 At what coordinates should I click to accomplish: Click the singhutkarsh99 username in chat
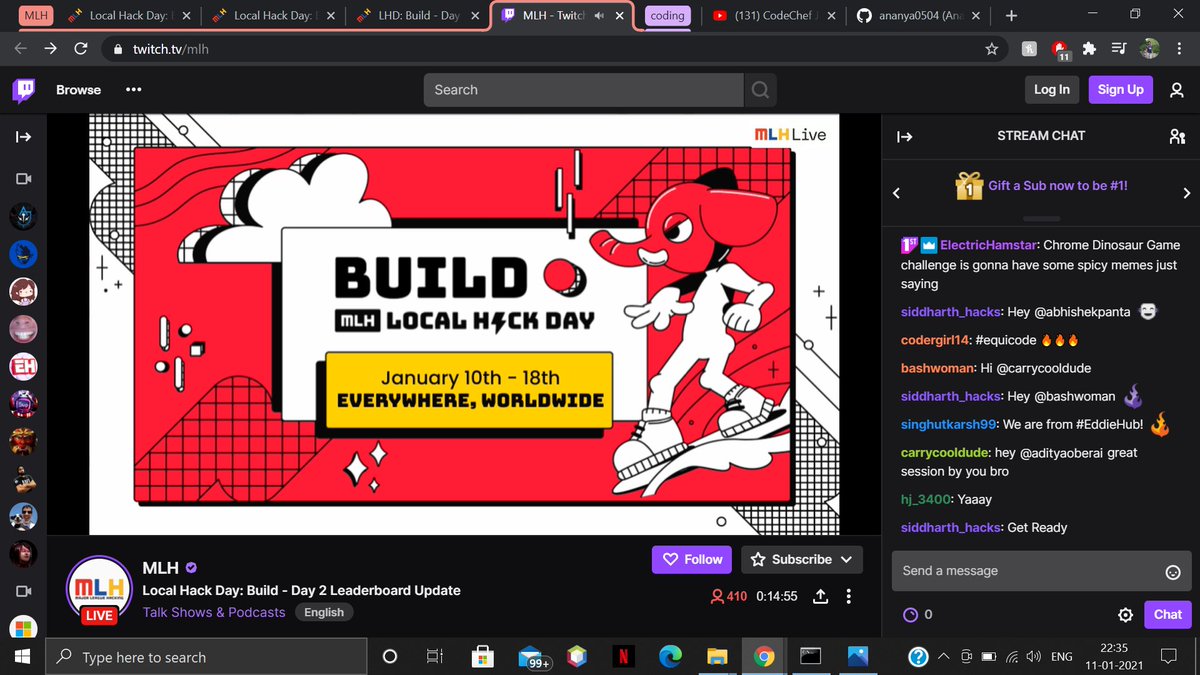(x=948, y=425)
